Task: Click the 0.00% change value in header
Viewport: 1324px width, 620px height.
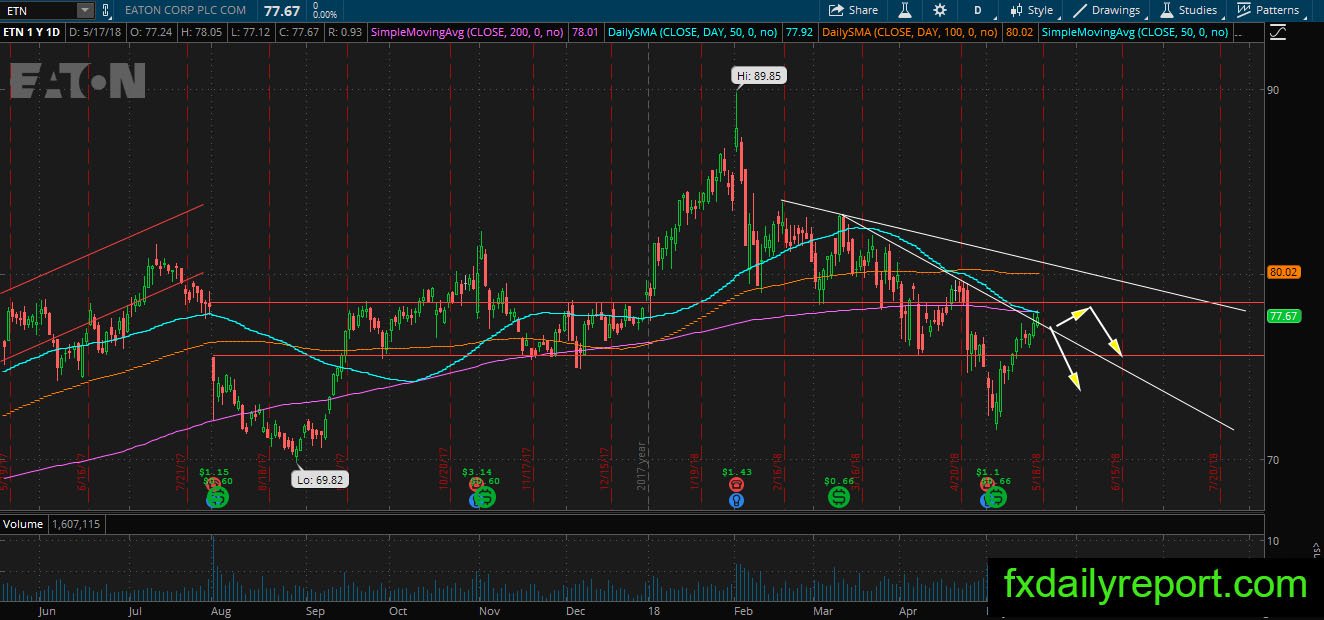Action: click(324, 15)
